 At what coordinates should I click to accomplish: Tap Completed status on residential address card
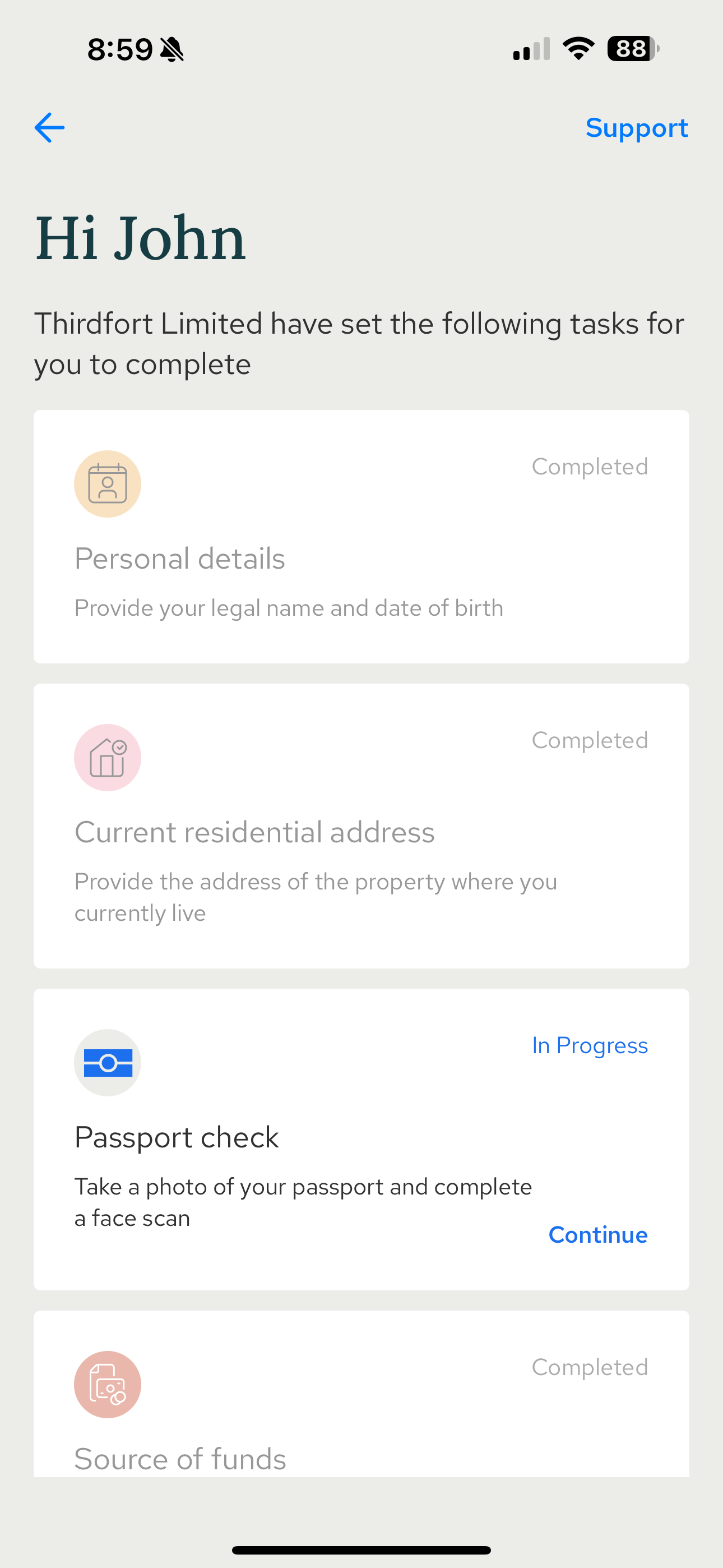click(590, 741)
